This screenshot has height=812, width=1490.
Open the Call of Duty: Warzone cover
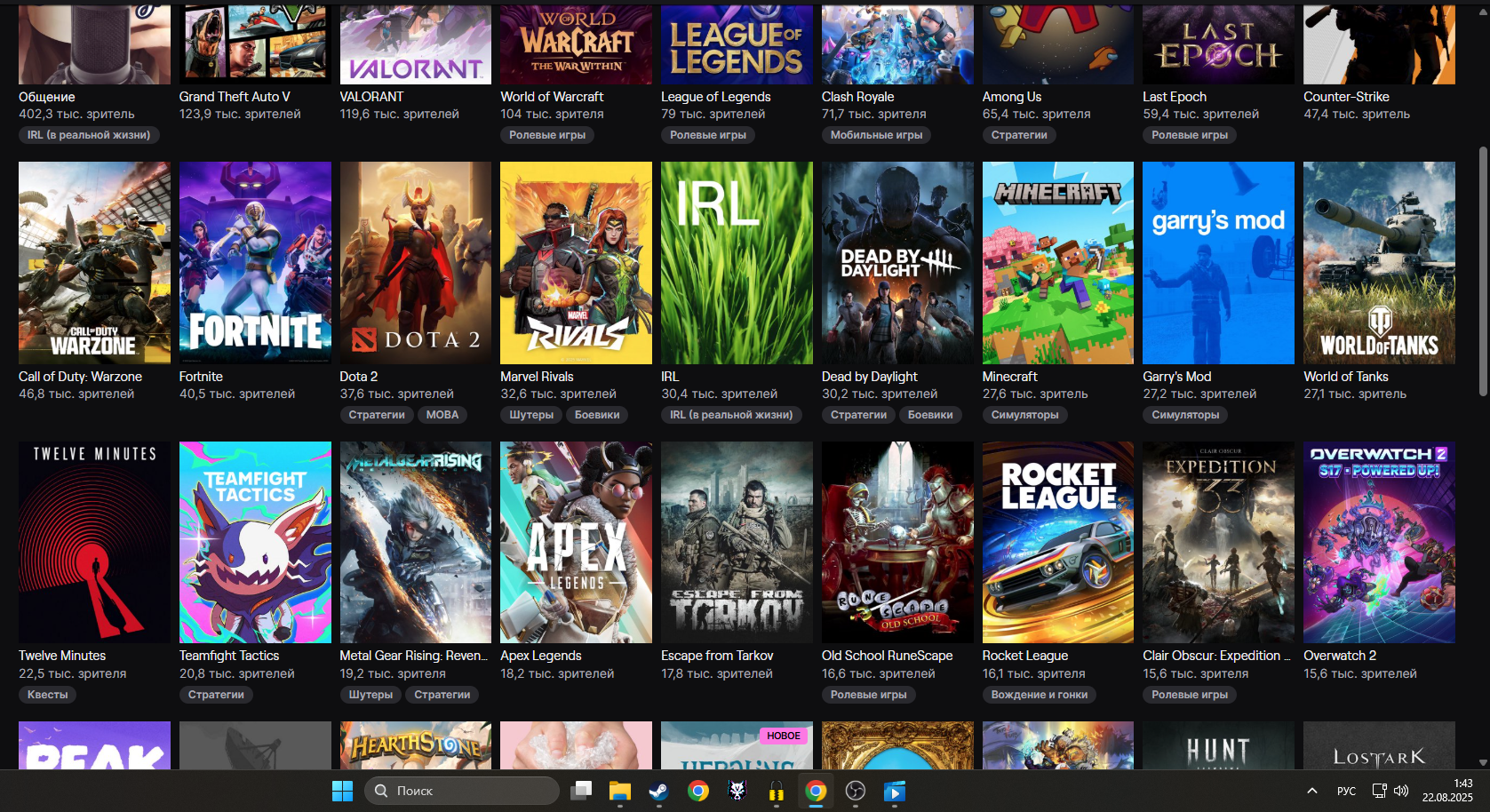click(x=94, y=263)
